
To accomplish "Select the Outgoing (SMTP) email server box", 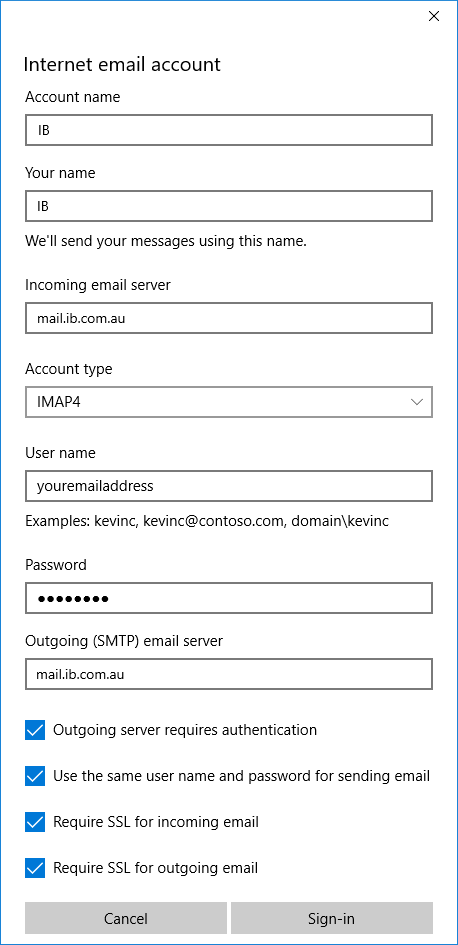I will pos(229,674).
